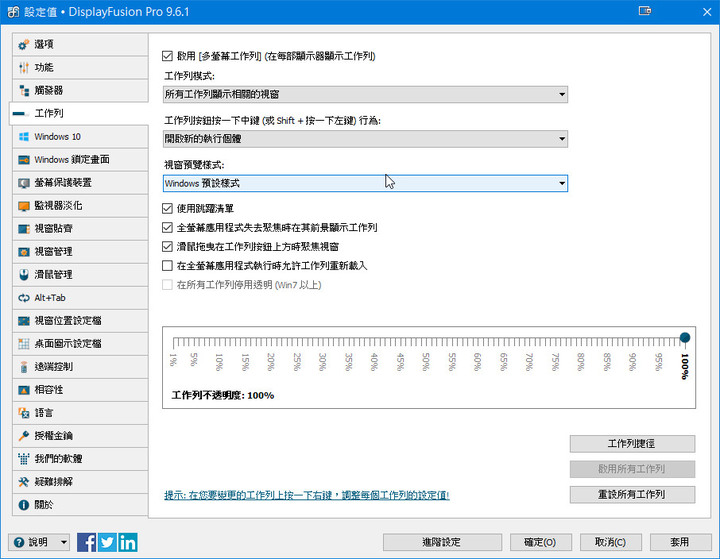Click the 關於 info icon
This screenshot has height=559, width=720.
pyautogui.click(x=23, y=505)
